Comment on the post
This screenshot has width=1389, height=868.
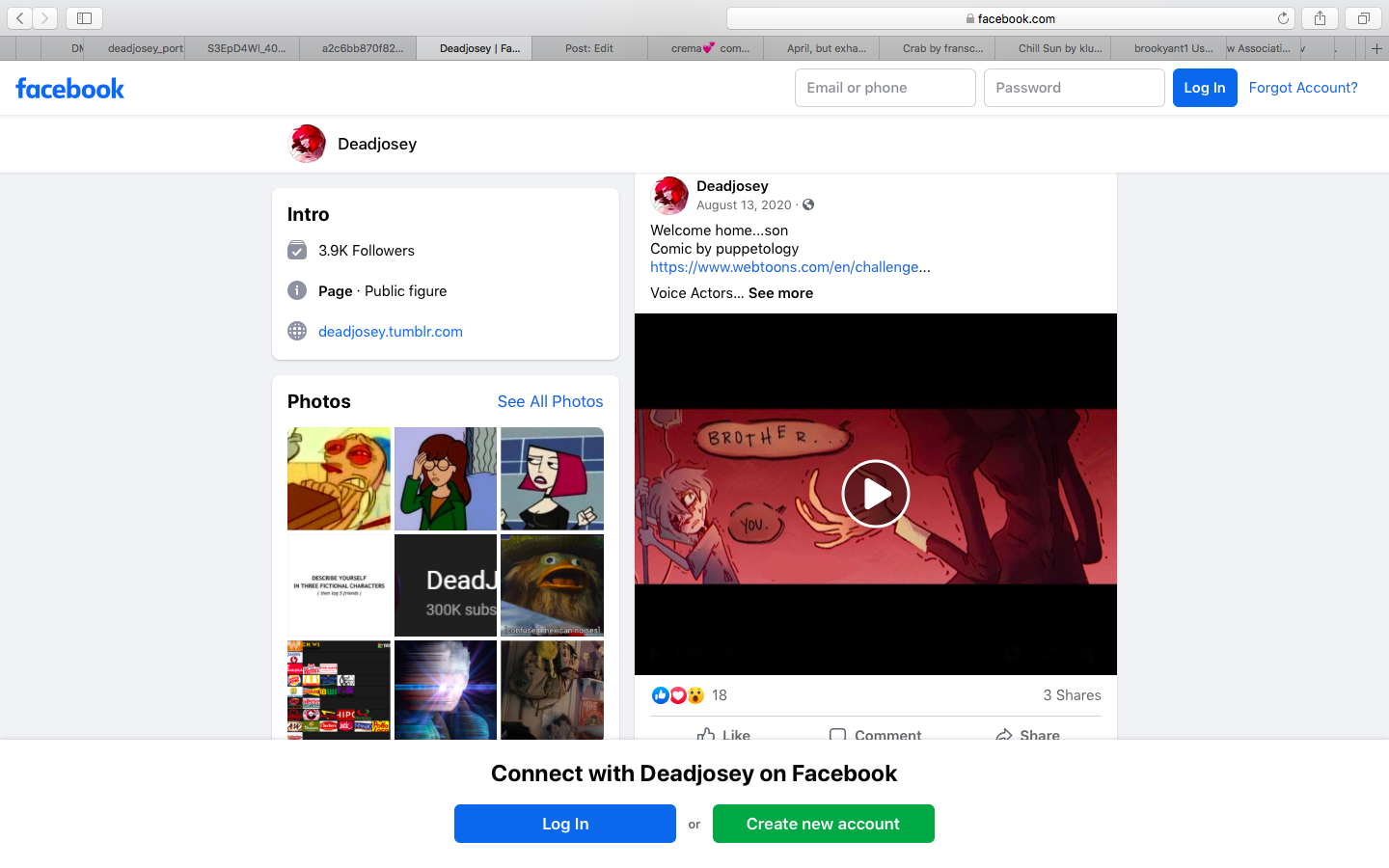[x=875, y=734]
